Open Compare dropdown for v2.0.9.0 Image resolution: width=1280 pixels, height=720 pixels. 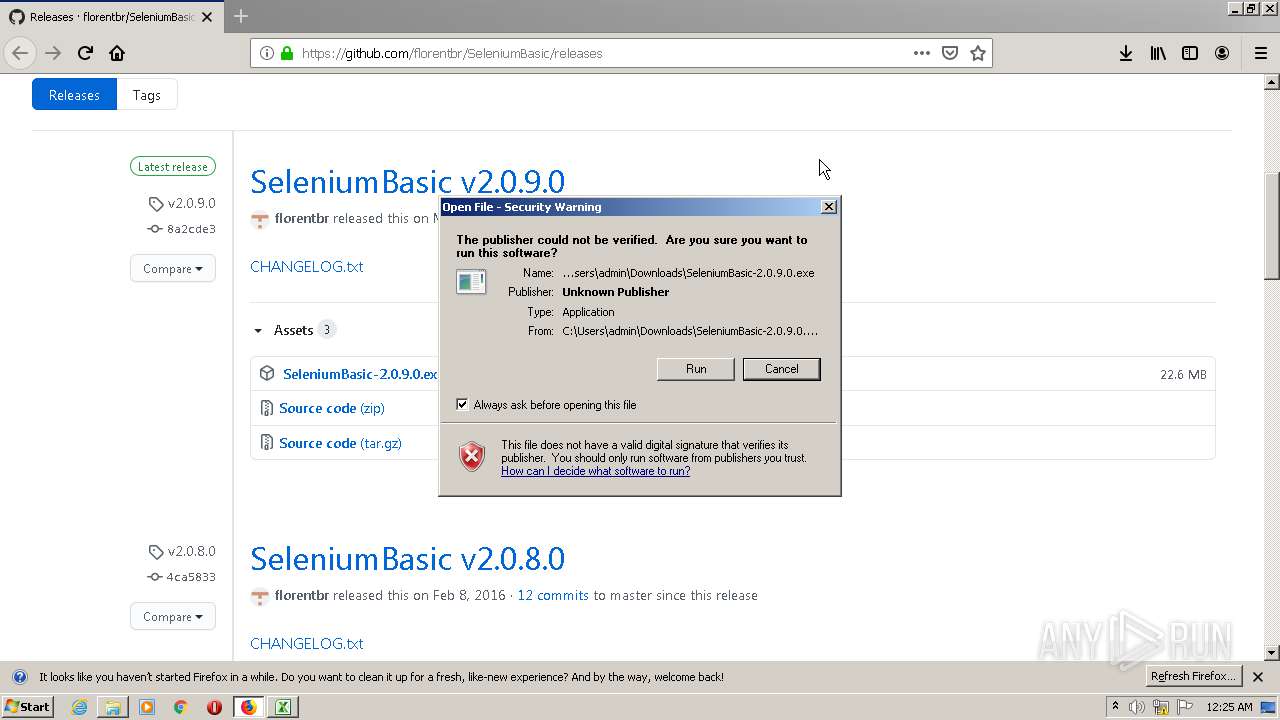pyautogui.click(x=172, y=268)
